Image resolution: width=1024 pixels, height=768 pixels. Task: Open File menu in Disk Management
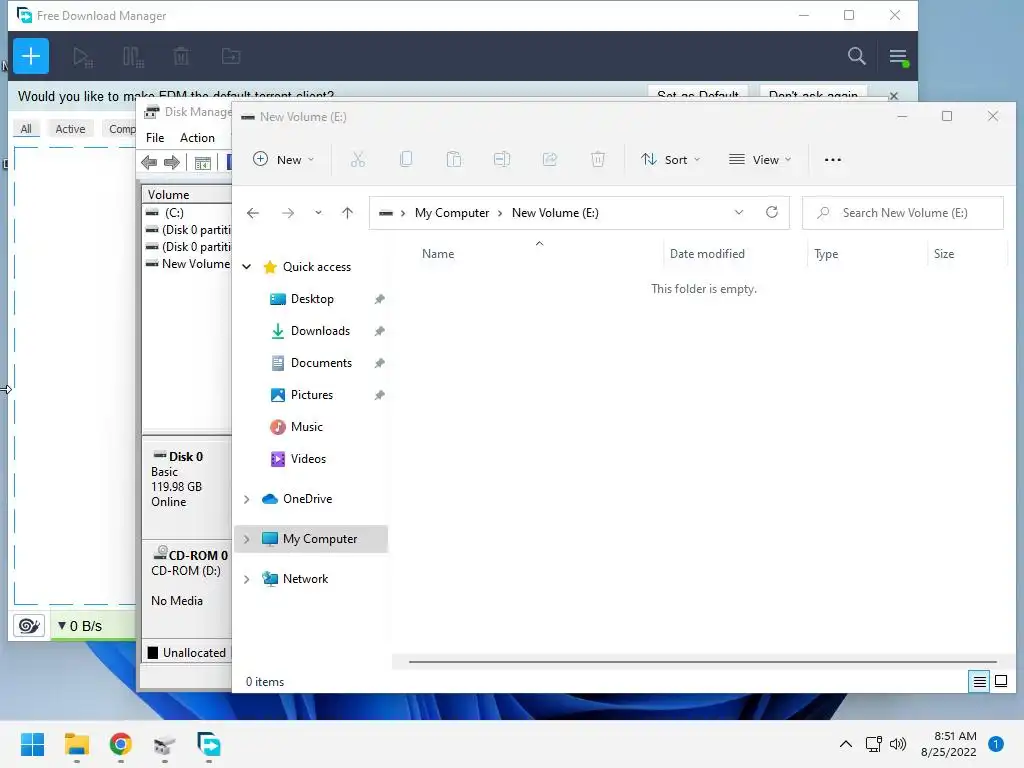155,138
